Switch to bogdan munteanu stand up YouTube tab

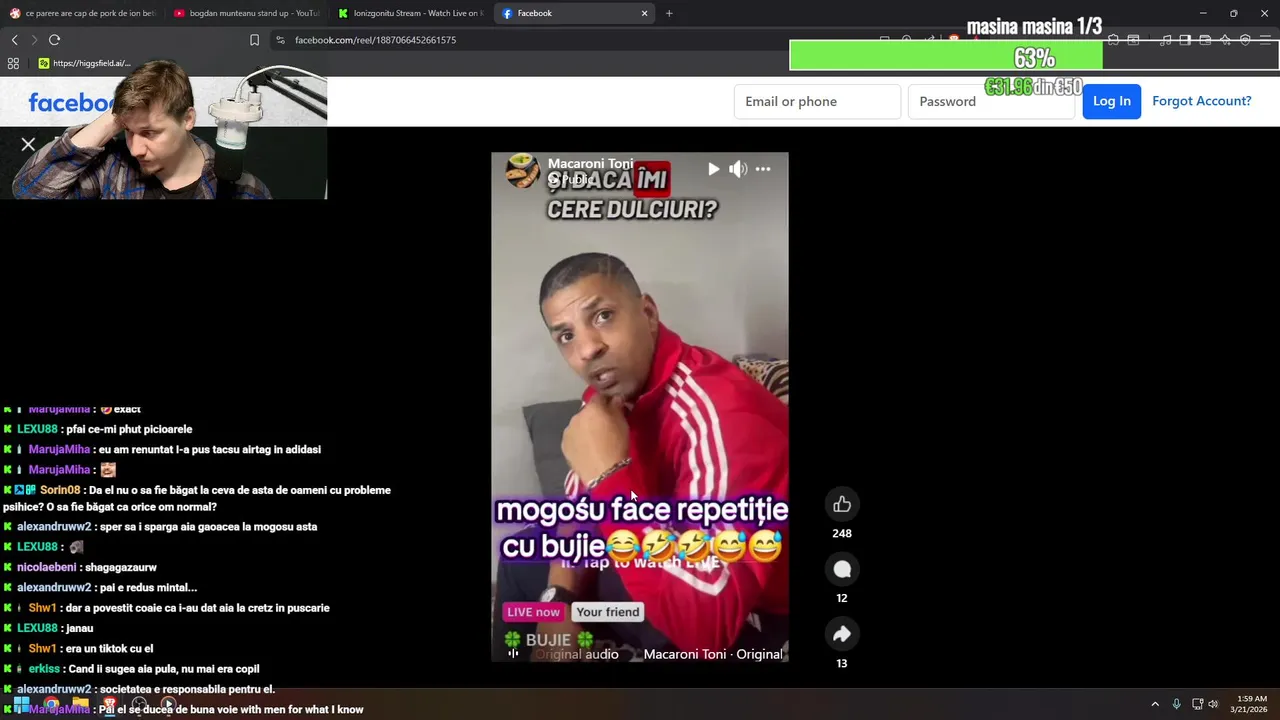point(245,13)
